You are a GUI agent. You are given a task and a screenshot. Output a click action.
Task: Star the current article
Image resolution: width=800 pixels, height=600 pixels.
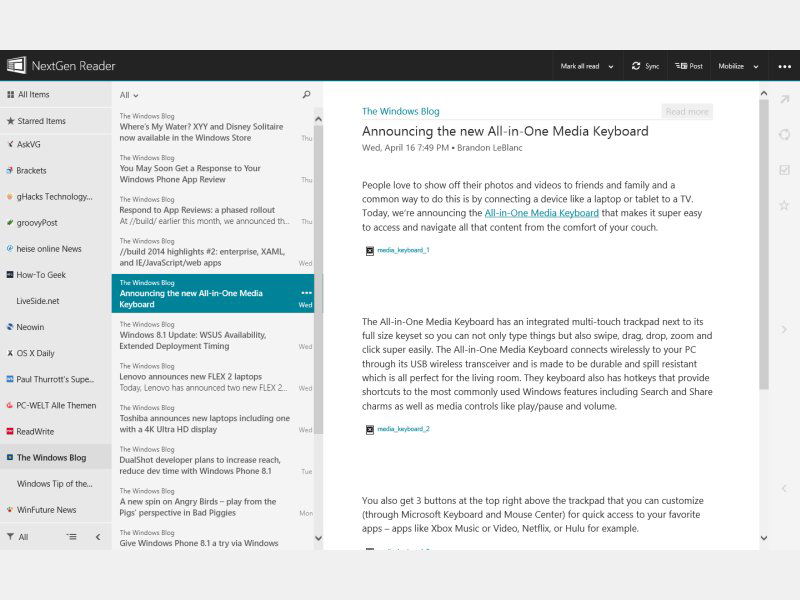point(784,206)
